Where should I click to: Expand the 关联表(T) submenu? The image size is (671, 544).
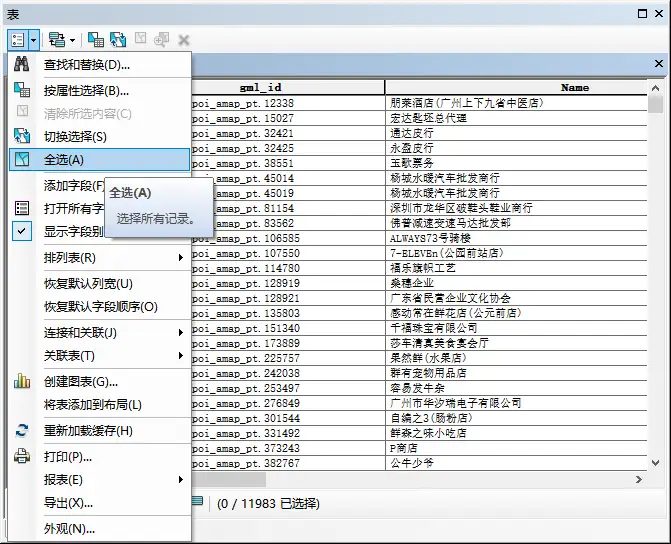pyautogui.click(x=99, y=355)
